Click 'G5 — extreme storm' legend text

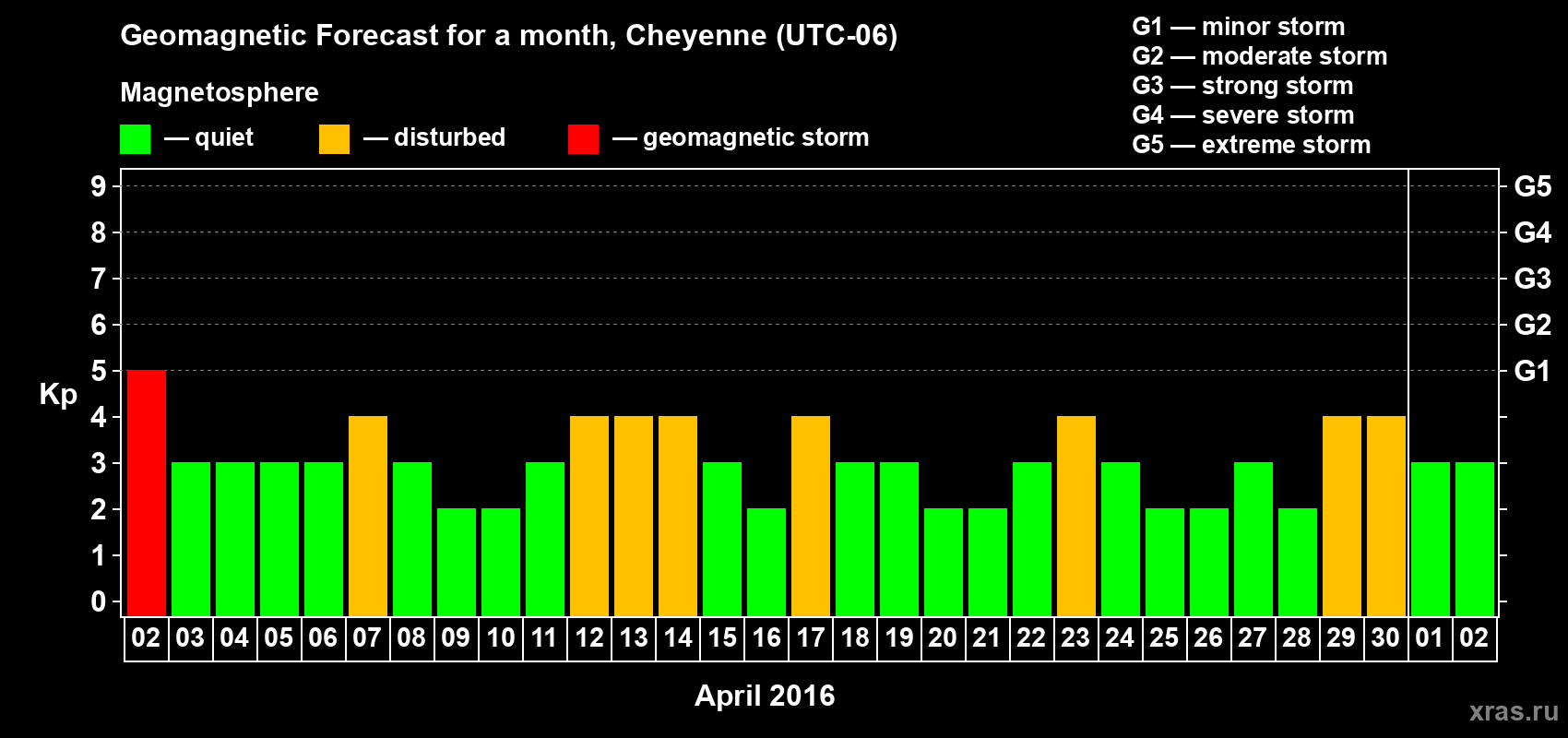pyautogui.click(x=1252, y=145)
